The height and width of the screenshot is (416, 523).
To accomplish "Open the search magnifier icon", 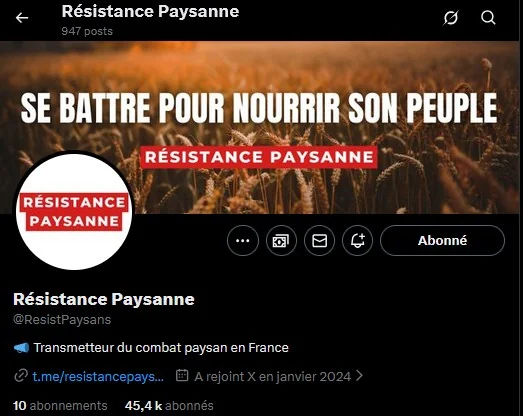I will tap(488, 18).
